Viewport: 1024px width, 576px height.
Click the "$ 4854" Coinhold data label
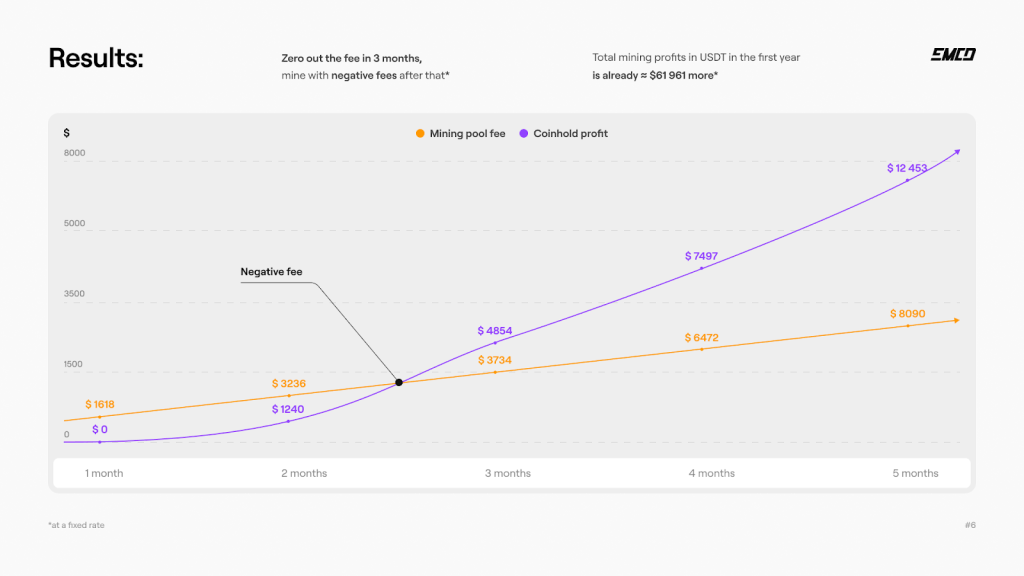495,330
